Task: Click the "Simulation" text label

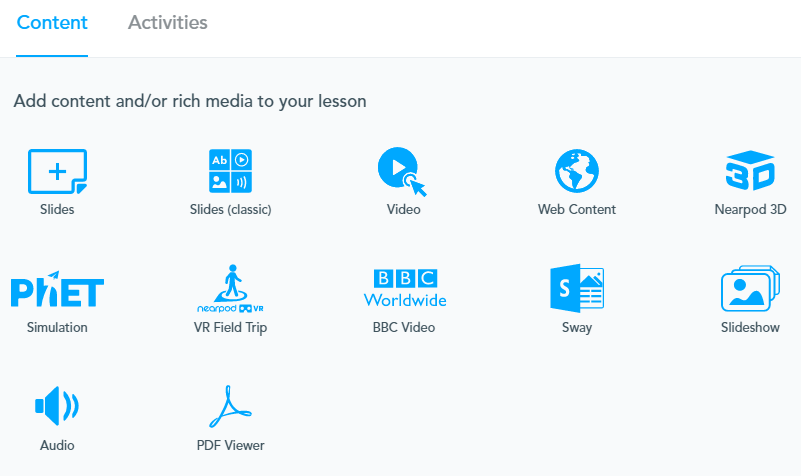Action: pyautogui.click(x=57, y=327)
